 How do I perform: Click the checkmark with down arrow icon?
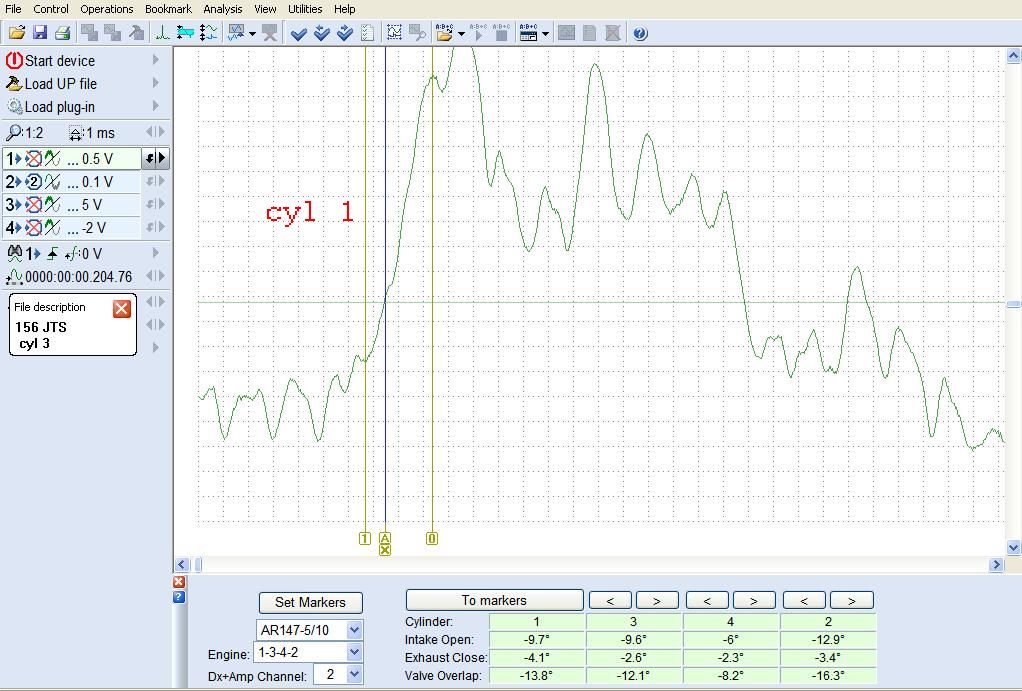(x=321, y=33)
